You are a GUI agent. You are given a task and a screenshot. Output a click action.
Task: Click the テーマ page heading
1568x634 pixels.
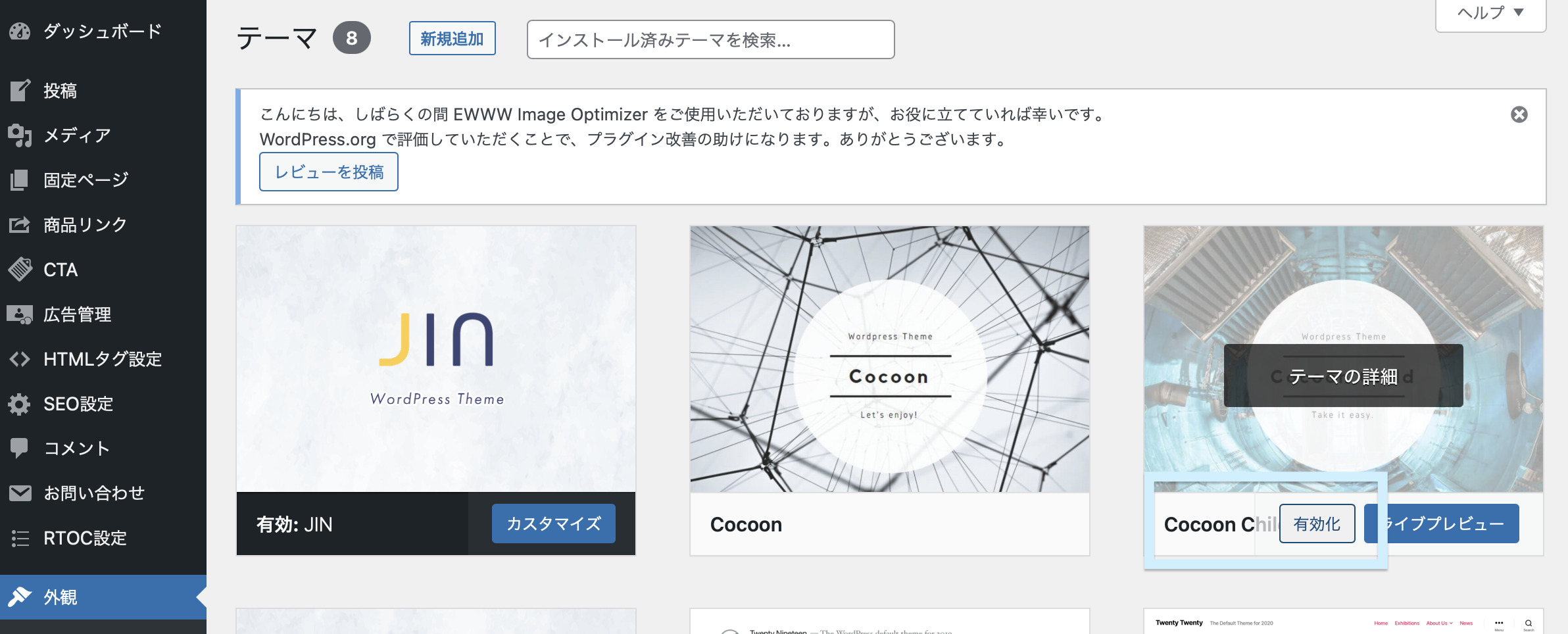tap(277, 38)
